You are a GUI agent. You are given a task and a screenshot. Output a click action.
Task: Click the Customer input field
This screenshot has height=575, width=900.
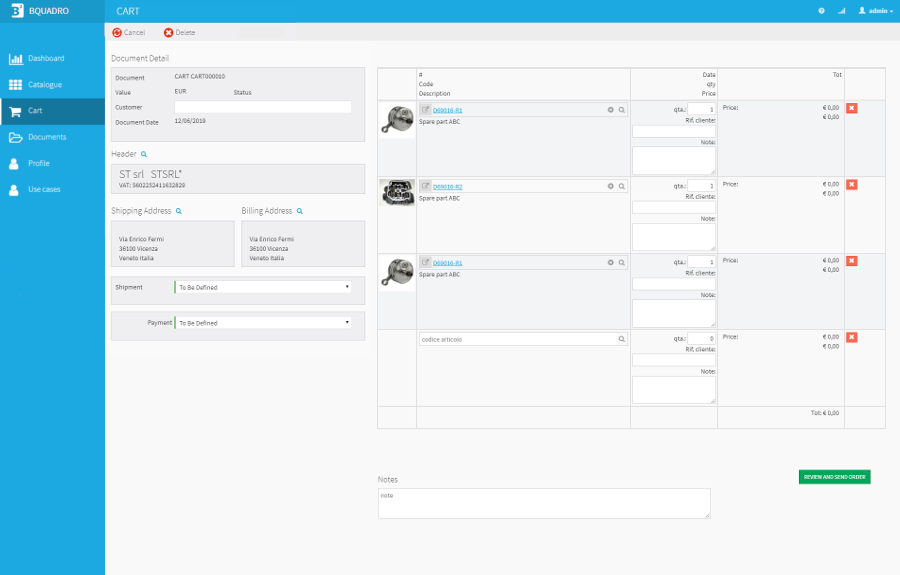click(263, 107)
